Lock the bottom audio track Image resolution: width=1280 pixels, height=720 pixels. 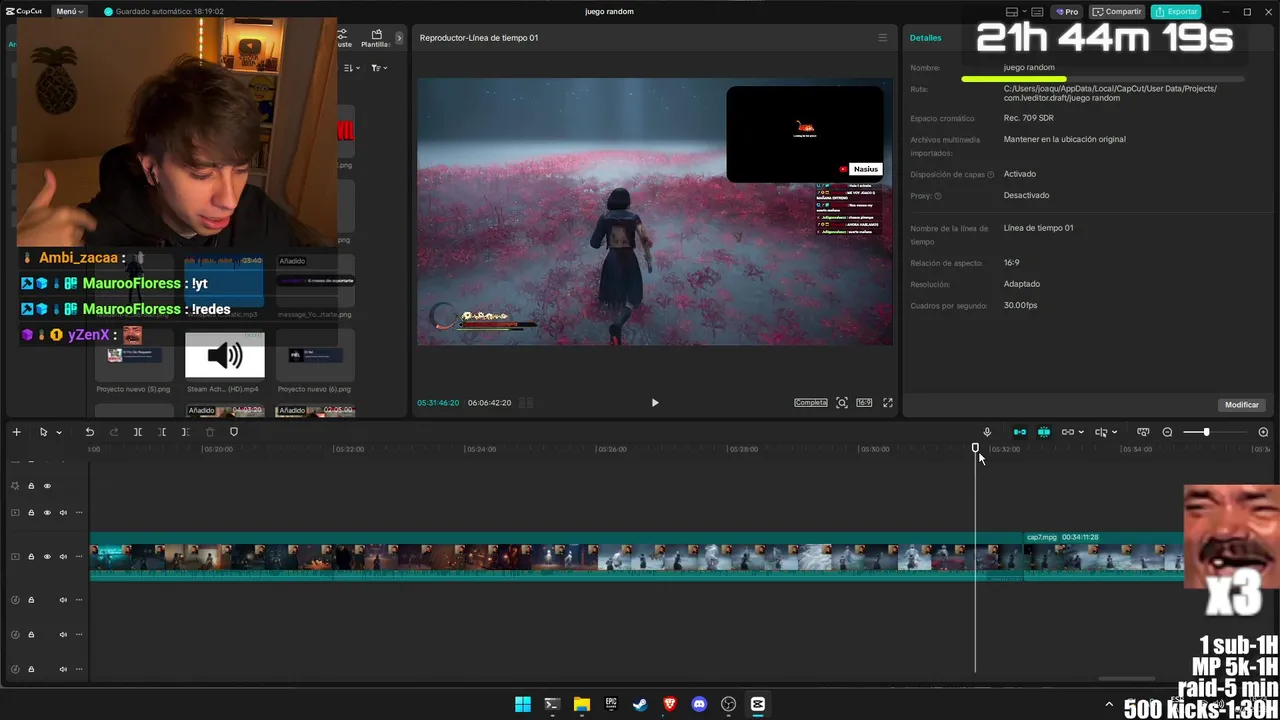click(31, 669)
